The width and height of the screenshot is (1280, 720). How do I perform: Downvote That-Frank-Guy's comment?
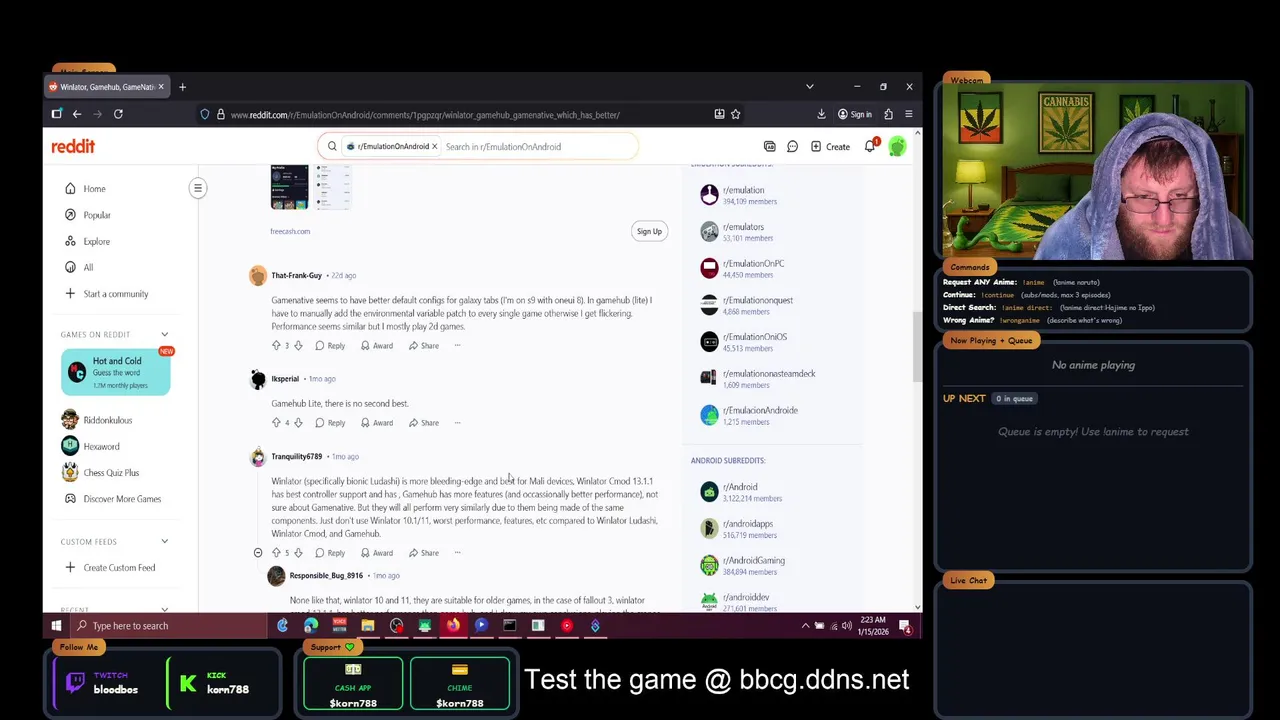click(x=298, y=346)
